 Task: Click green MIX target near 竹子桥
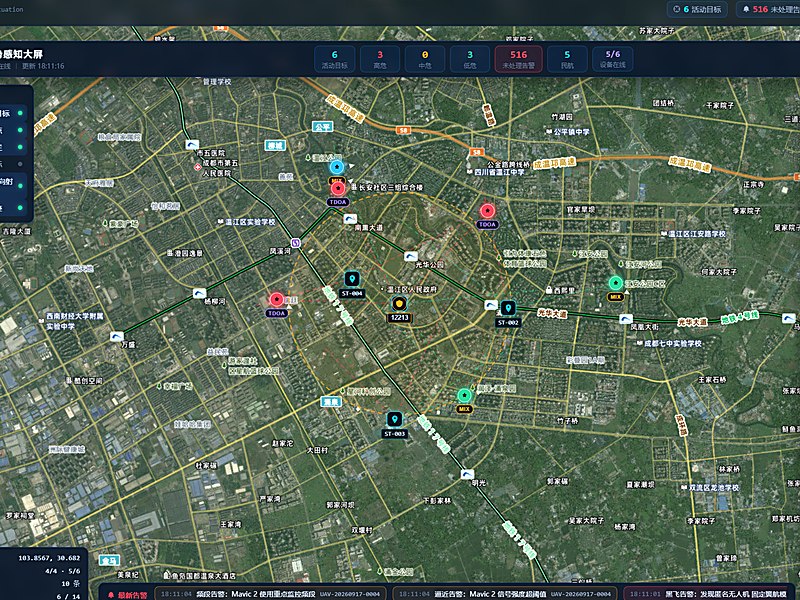[464, 395]
